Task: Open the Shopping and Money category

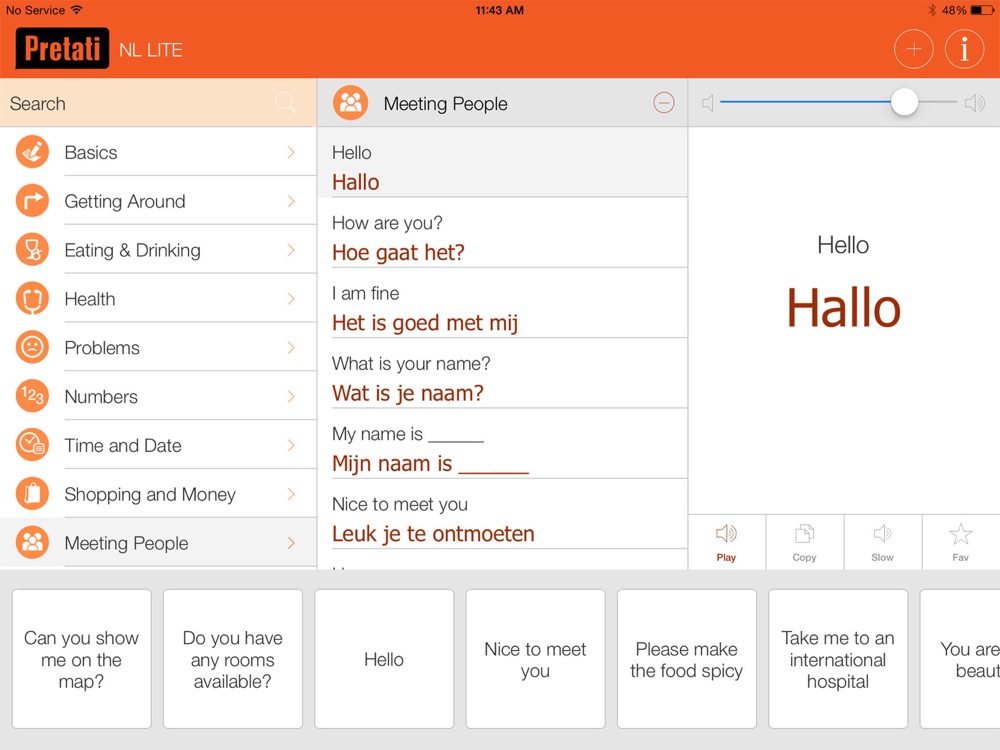Action: (158, 494)
